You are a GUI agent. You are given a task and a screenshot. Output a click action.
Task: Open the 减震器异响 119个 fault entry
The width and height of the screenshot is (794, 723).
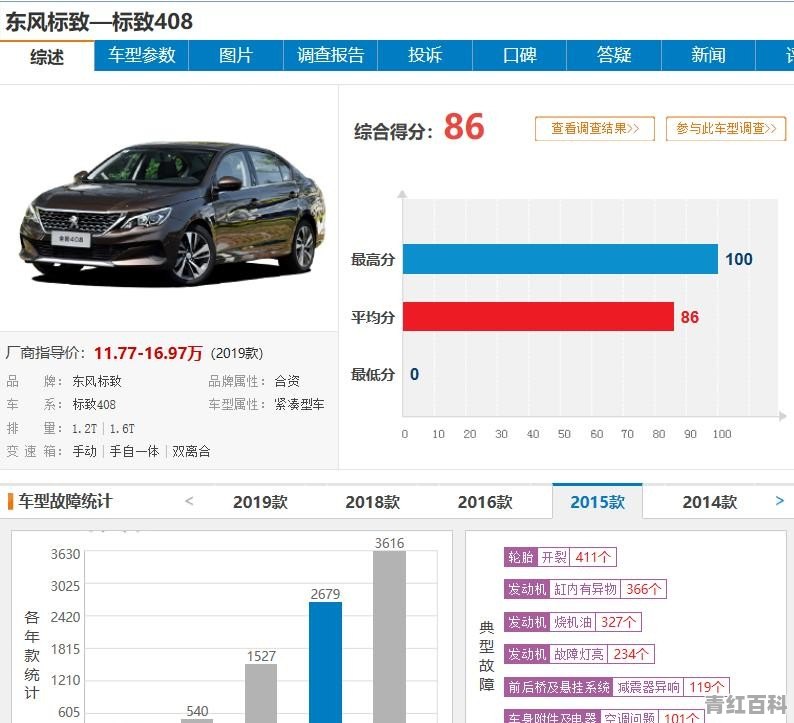pyautogui.click(x=616, y=687)
